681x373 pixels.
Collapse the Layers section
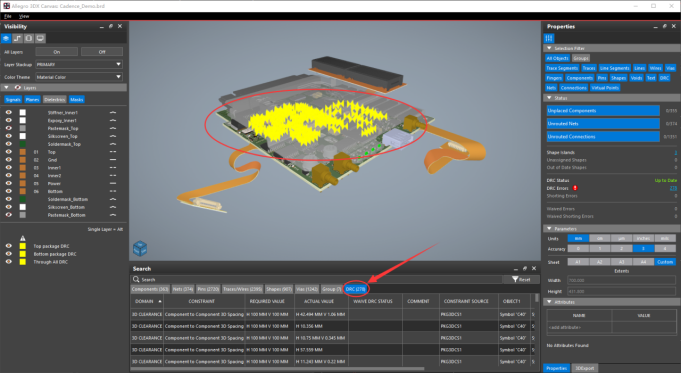[x=6, y=88]
